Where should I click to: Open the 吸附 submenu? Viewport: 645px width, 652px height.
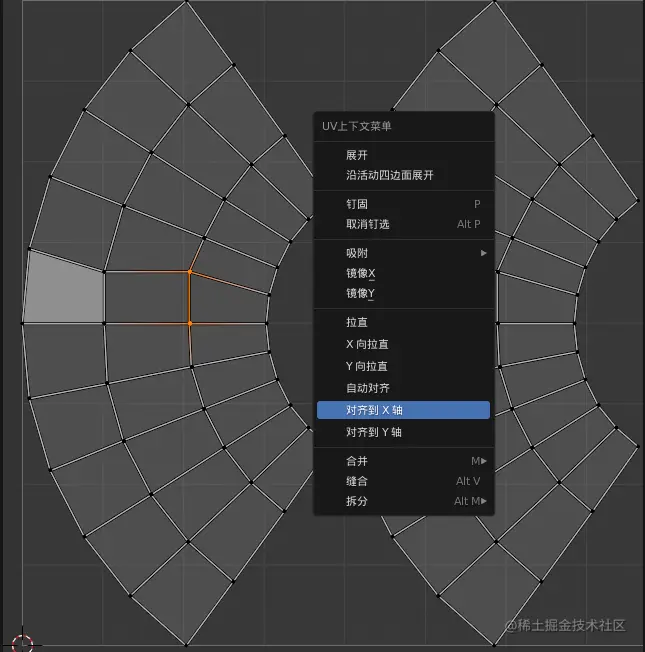pos(403,253)
